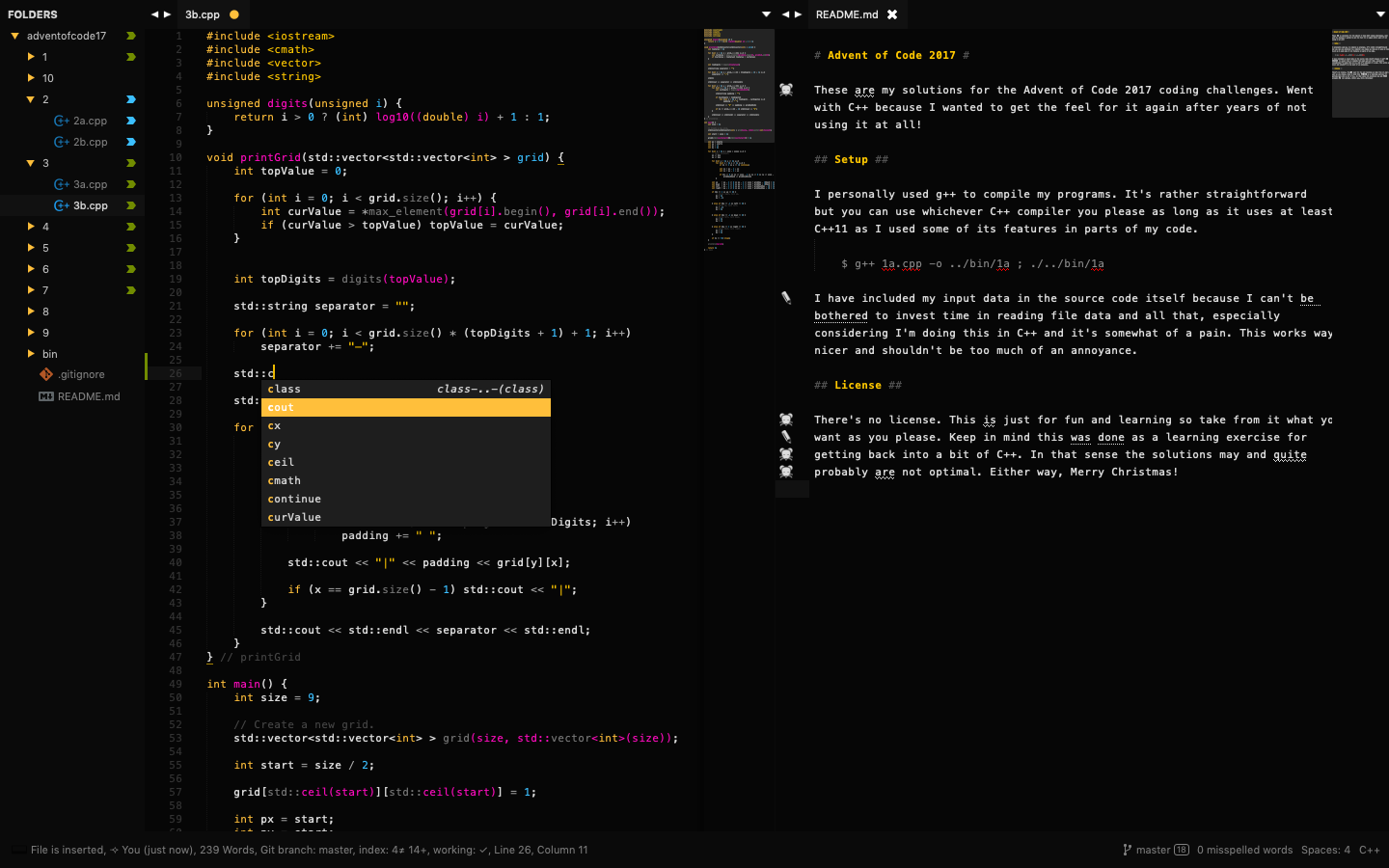Open left pane tab list dropdown
The width and height of the screenshot is (1389, 868).
click(x=766, y=14)
